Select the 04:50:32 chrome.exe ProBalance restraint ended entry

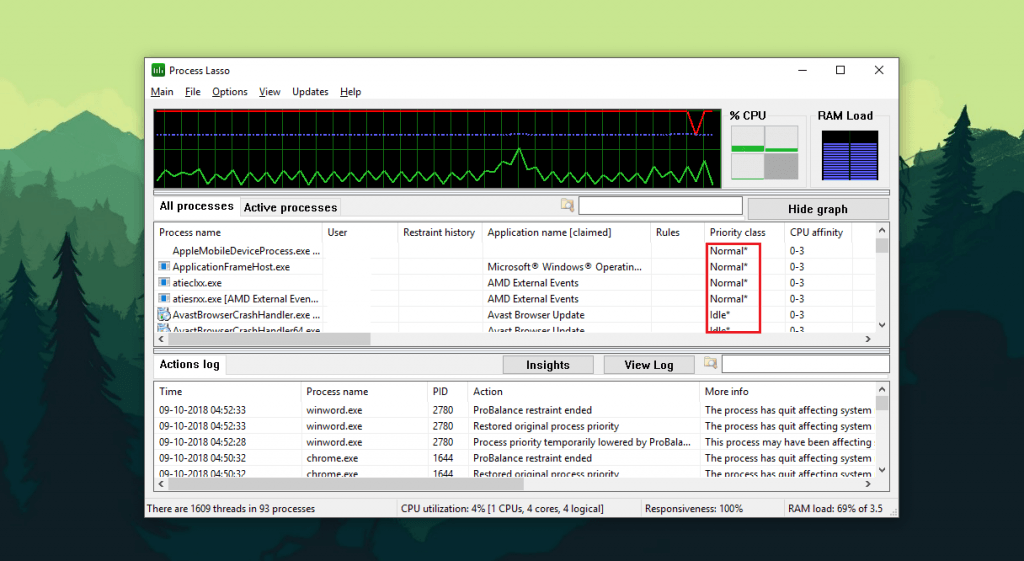(515, 458)
